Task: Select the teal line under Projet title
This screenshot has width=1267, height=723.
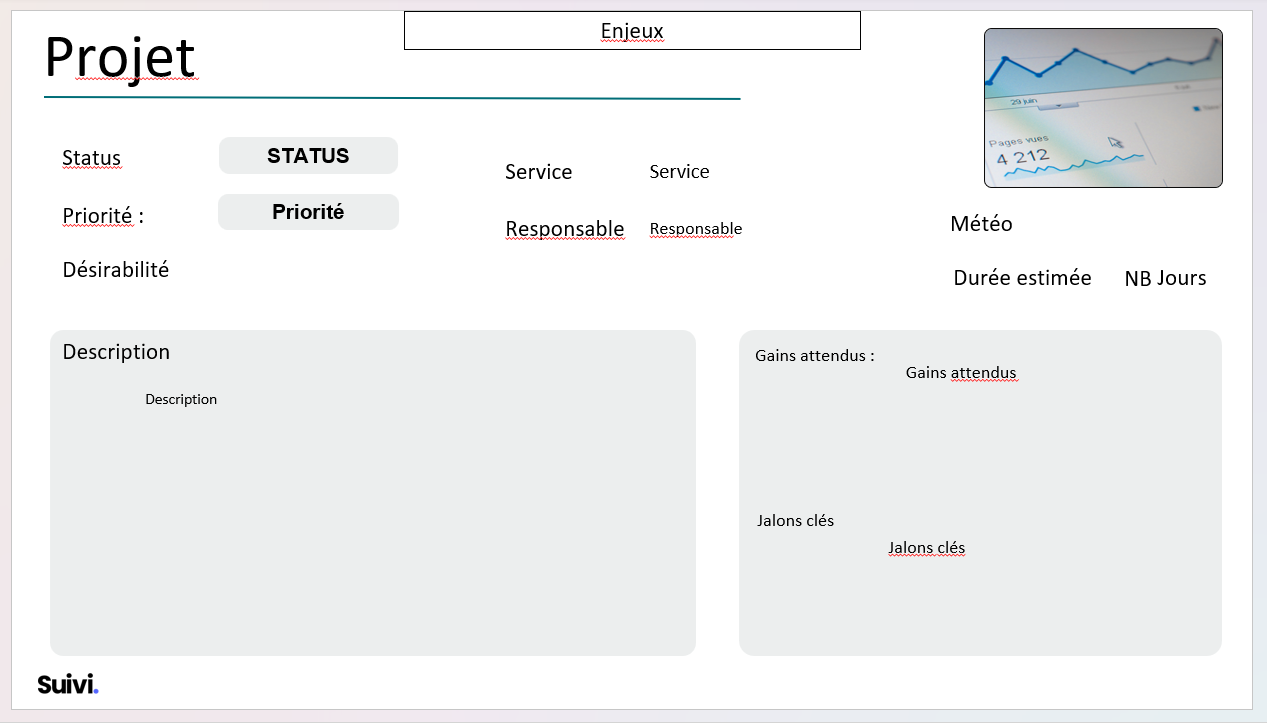Action: pos(392,98)
